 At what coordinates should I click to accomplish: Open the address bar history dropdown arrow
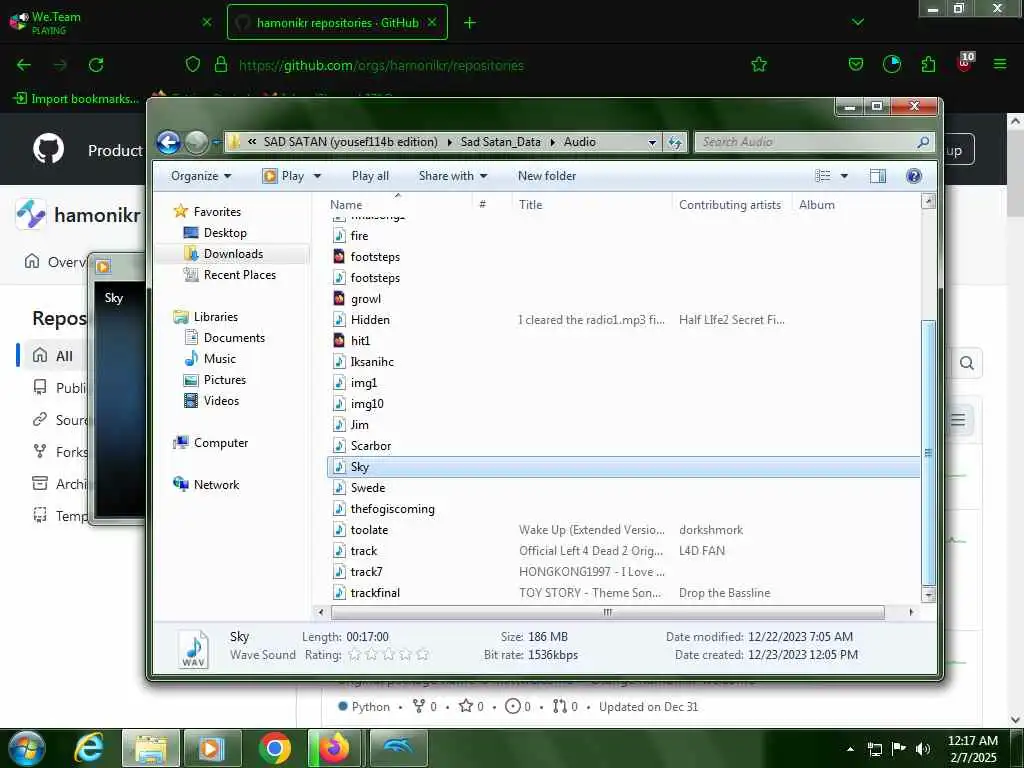pyautogui.click(x=652, y=142)
